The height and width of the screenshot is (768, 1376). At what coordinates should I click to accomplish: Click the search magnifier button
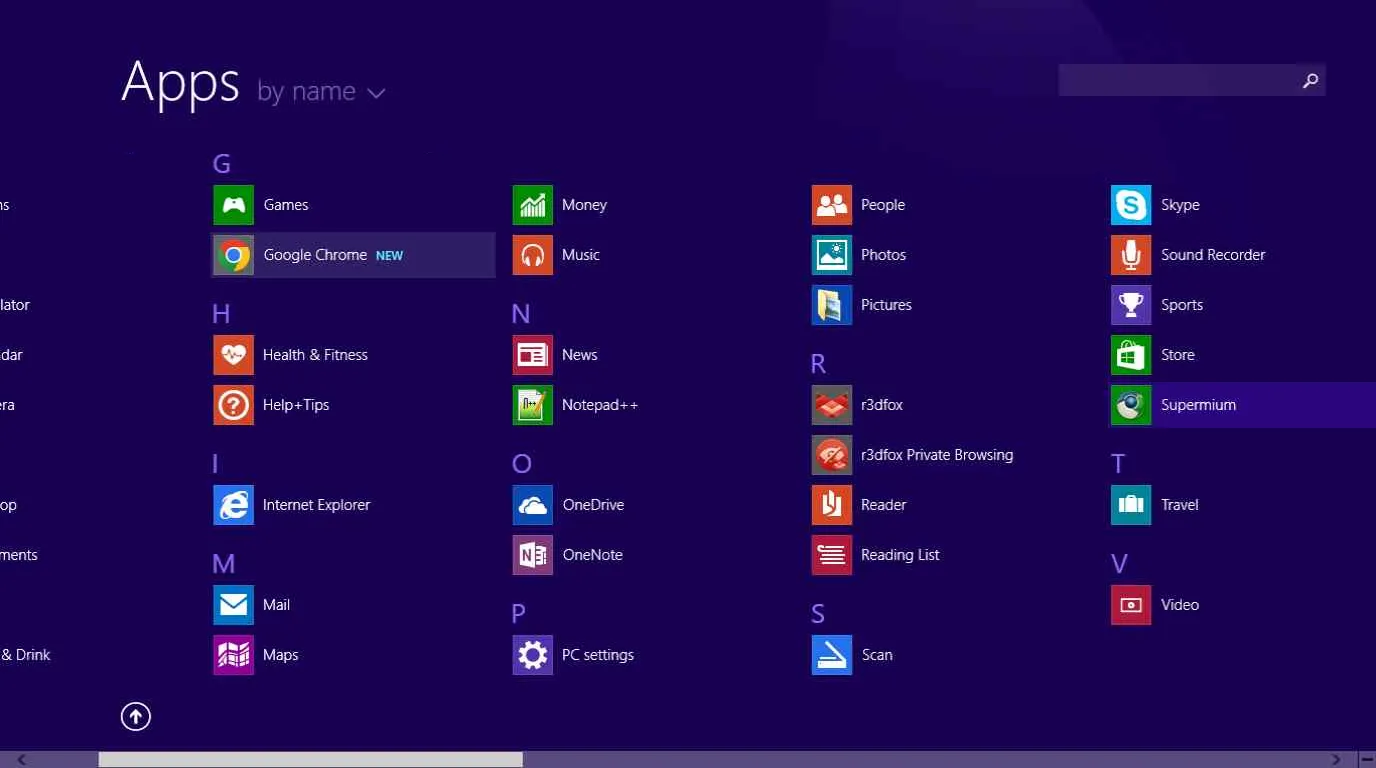point(1310,81)
